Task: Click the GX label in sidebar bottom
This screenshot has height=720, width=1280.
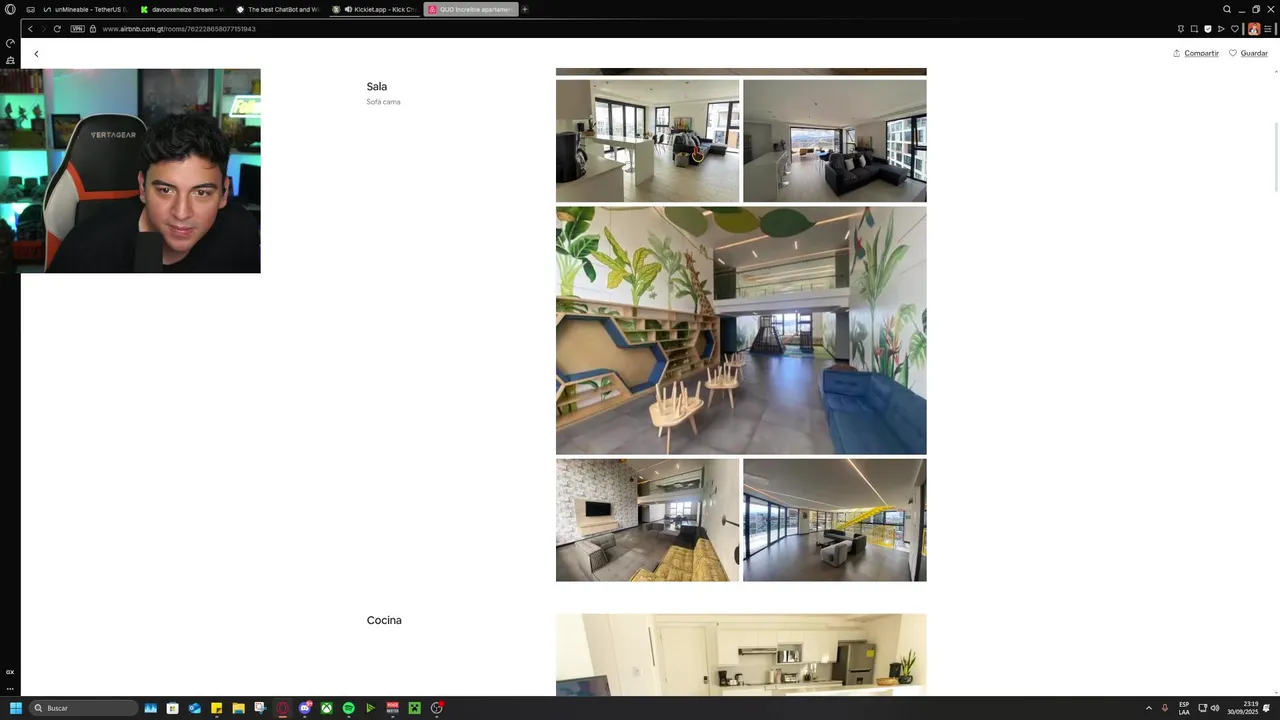Action: click(x=10, y=672)
